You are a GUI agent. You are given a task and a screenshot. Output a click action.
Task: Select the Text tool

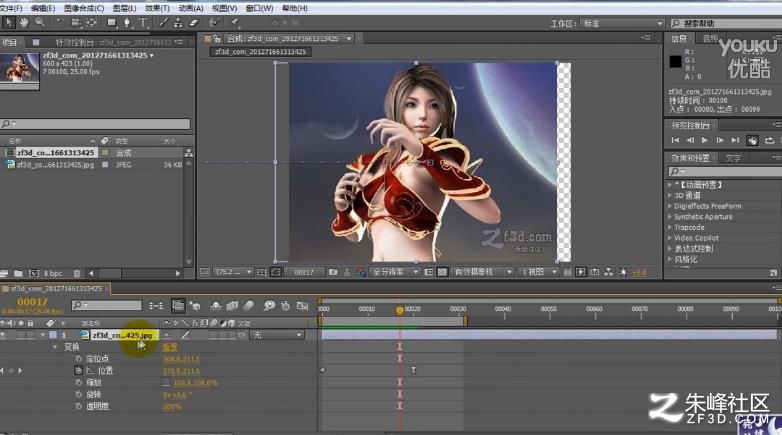[143, 22]
